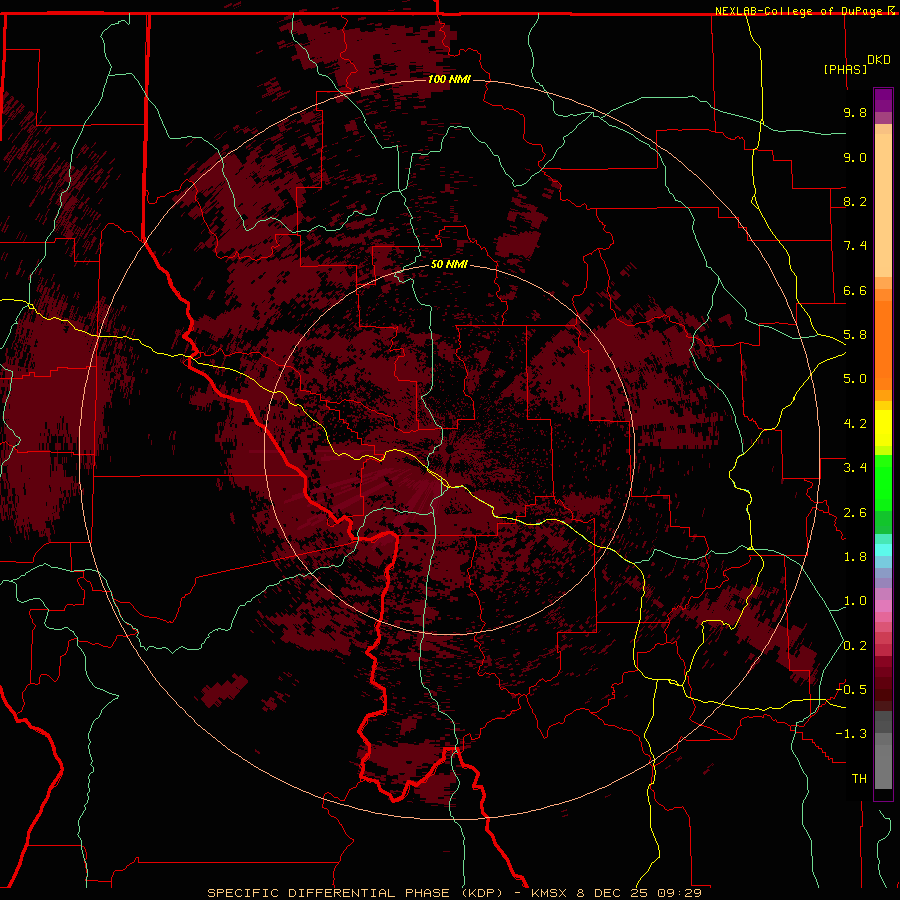Viewport: 900px width, 900px height.
Task: Click the 5.0 legend value
Action: point(855,379)
